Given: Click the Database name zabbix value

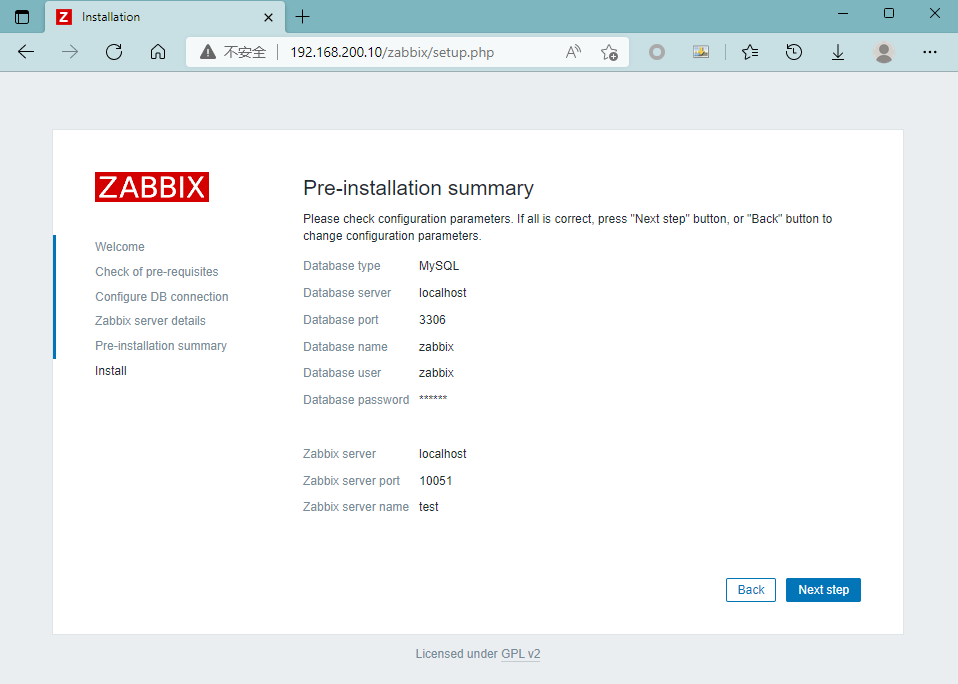Looking at the screenshot, I should coord(436,346).
